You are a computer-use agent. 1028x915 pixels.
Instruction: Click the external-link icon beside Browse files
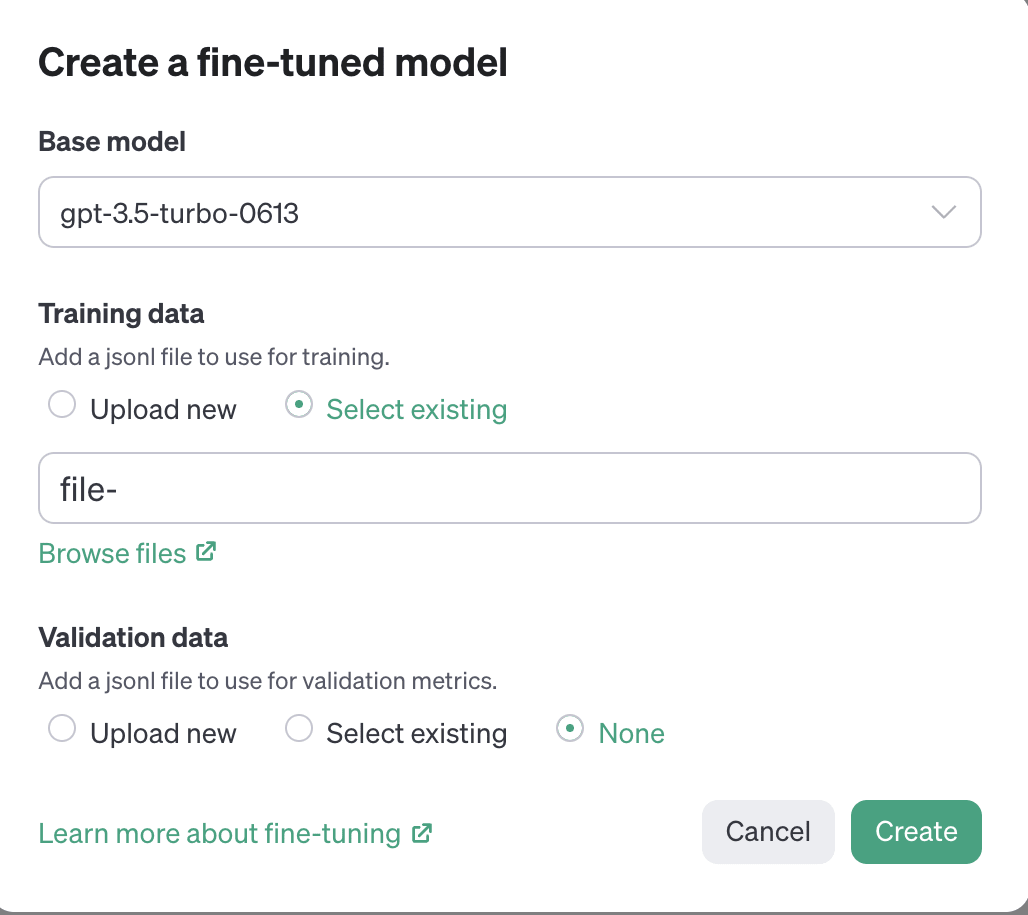tap(206, 552)
